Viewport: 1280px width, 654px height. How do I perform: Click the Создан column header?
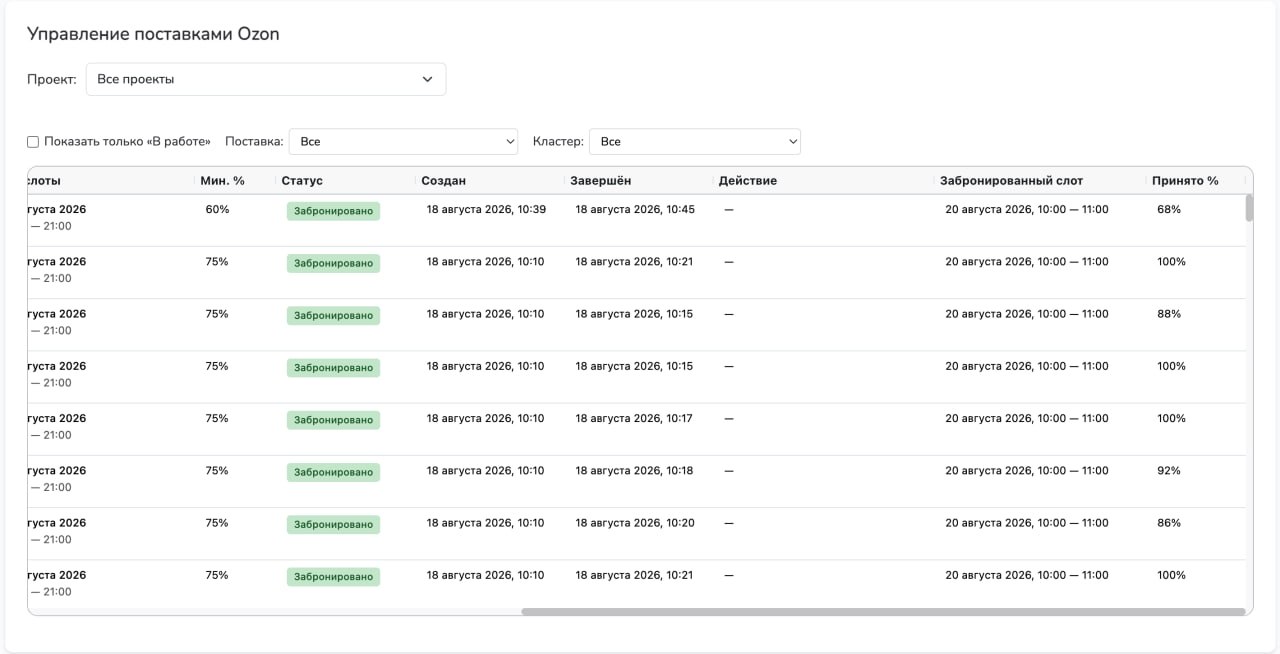click(443, 181)
